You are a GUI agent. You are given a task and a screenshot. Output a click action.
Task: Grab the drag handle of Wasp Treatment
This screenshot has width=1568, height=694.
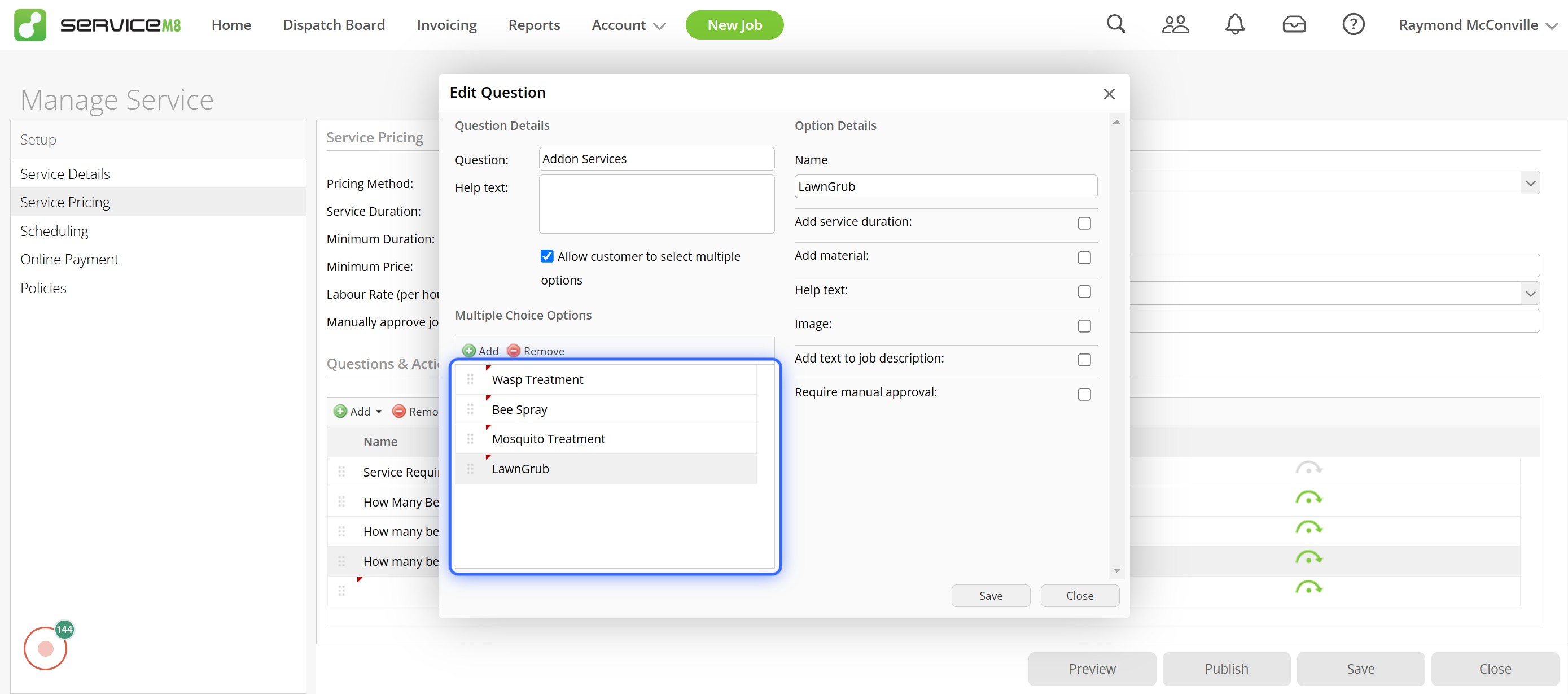(x=470, y=379)
